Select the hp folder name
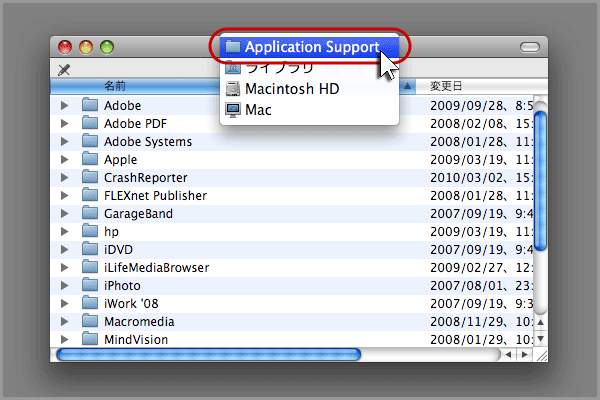The height and width of the screenshot is (400, 600). click(111, 232)
